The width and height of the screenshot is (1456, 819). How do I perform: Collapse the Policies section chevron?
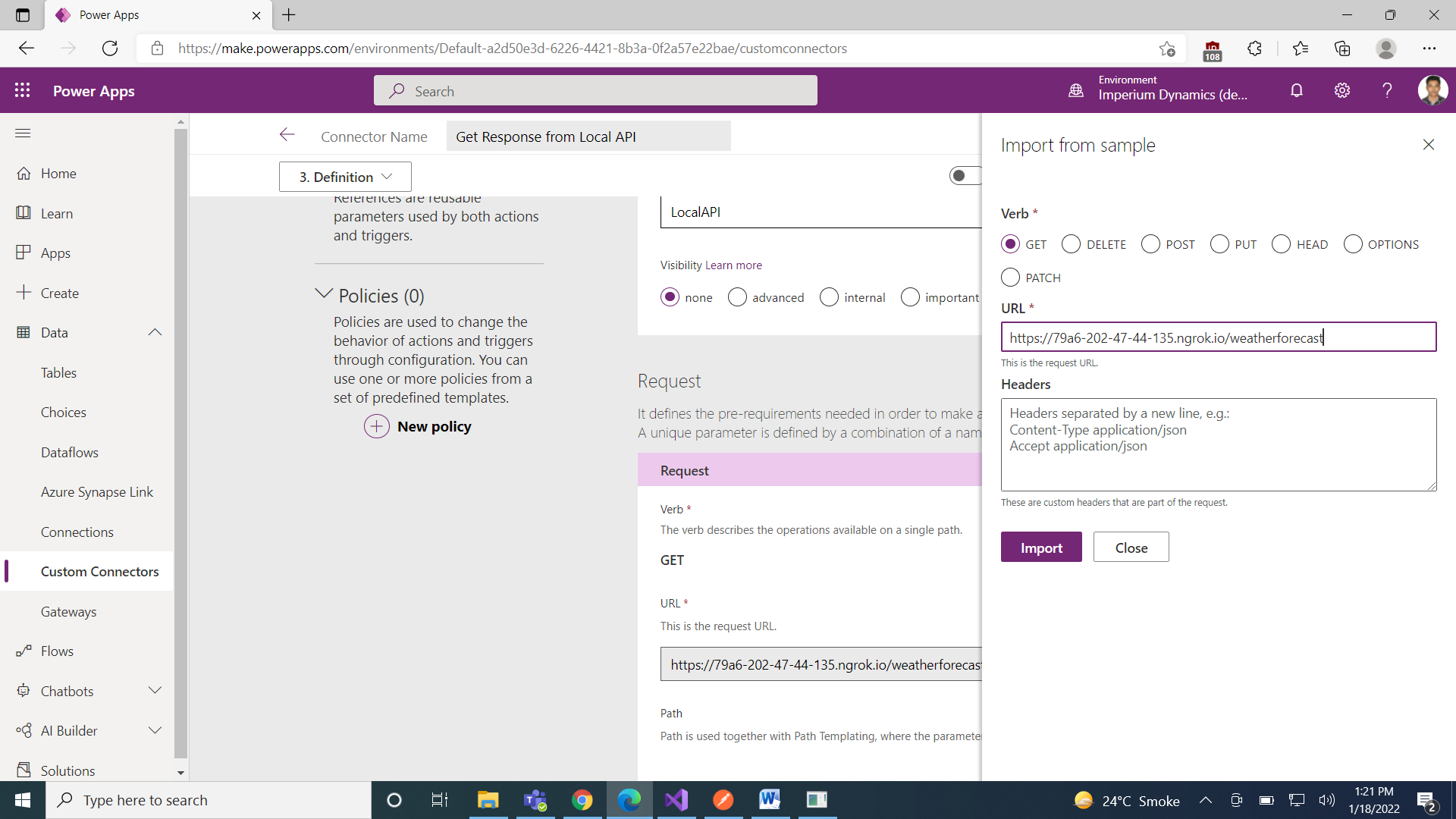324,294
